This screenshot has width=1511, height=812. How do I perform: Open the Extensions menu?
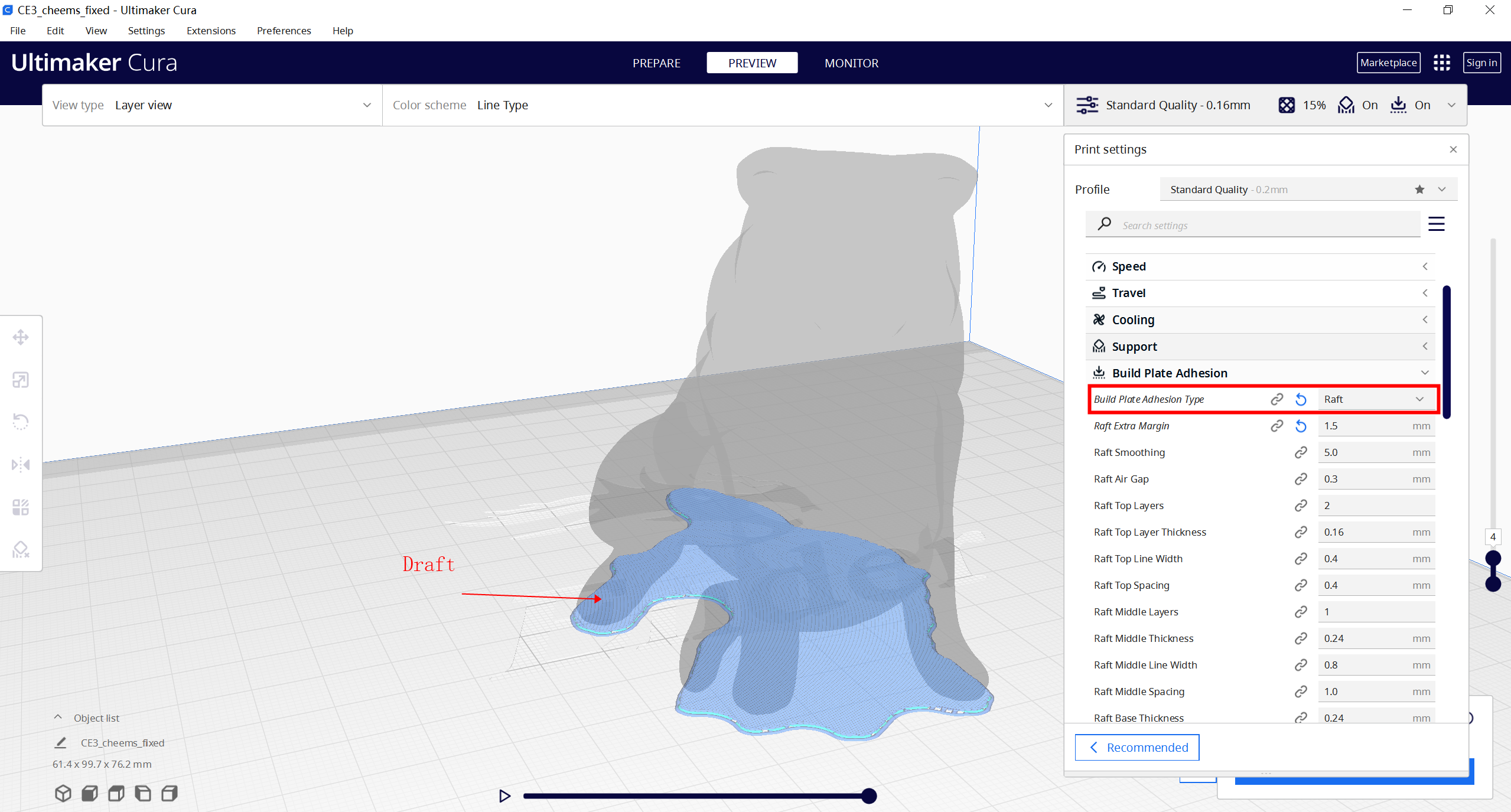pos(211,31)
